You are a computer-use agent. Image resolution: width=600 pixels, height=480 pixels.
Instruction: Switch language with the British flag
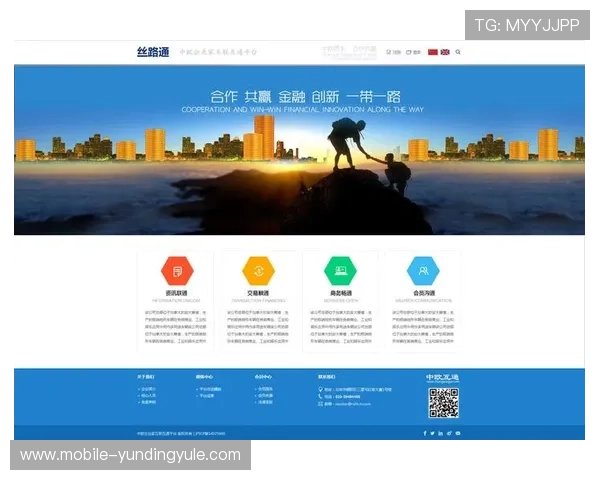(445, 52)
